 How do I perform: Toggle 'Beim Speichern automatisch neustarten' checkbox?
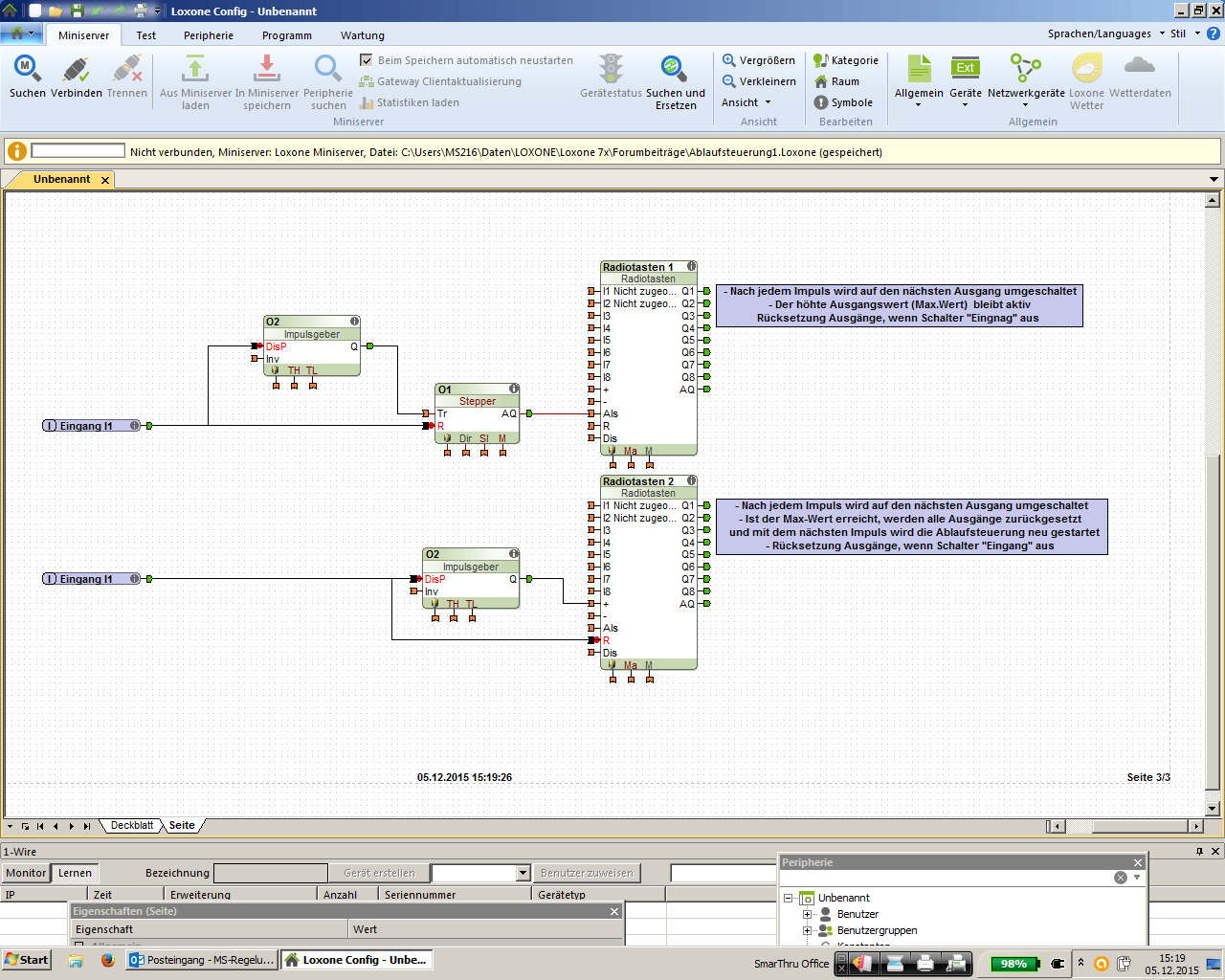366,60
